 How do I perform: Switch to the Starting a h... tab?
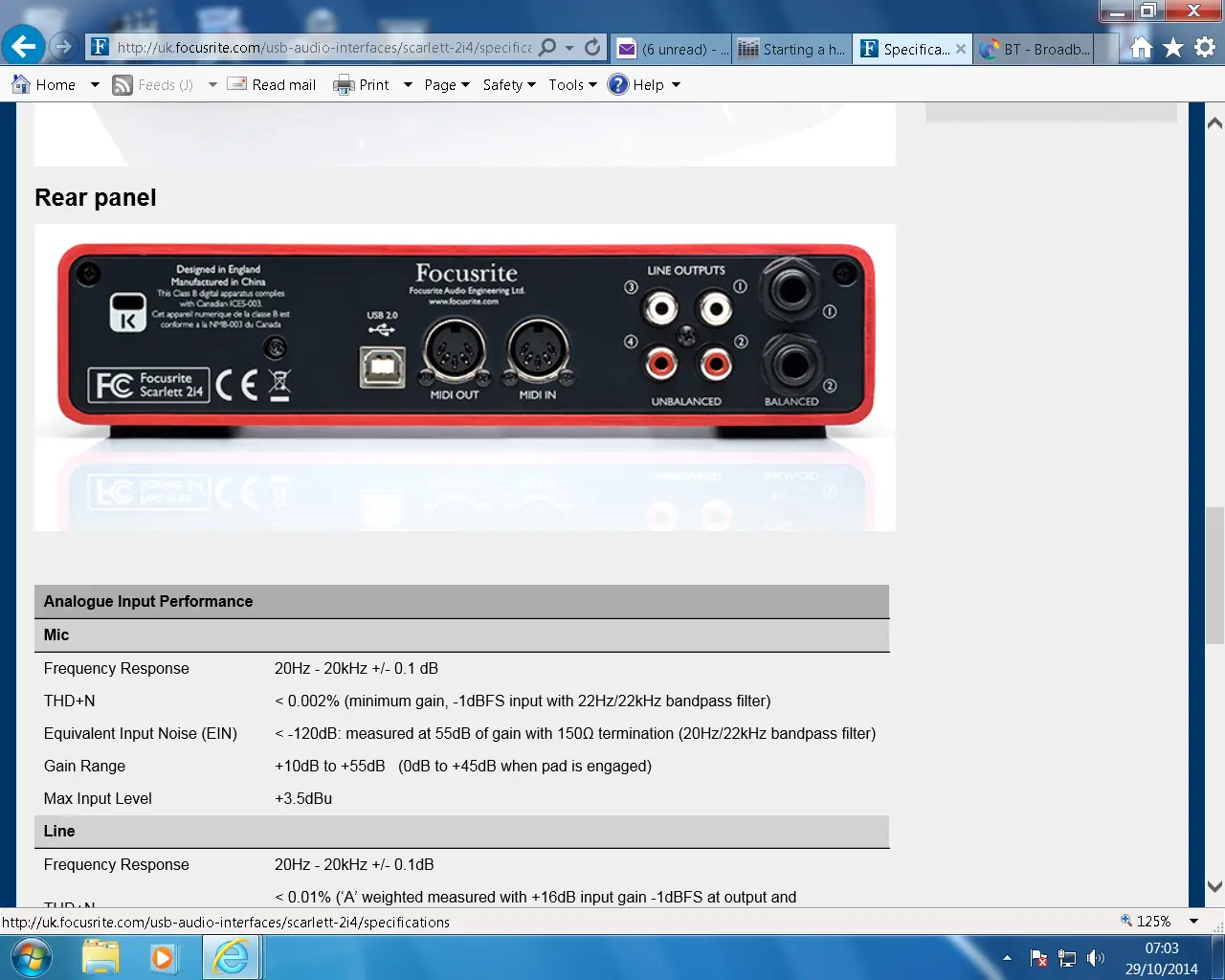[x=792, y=49]
